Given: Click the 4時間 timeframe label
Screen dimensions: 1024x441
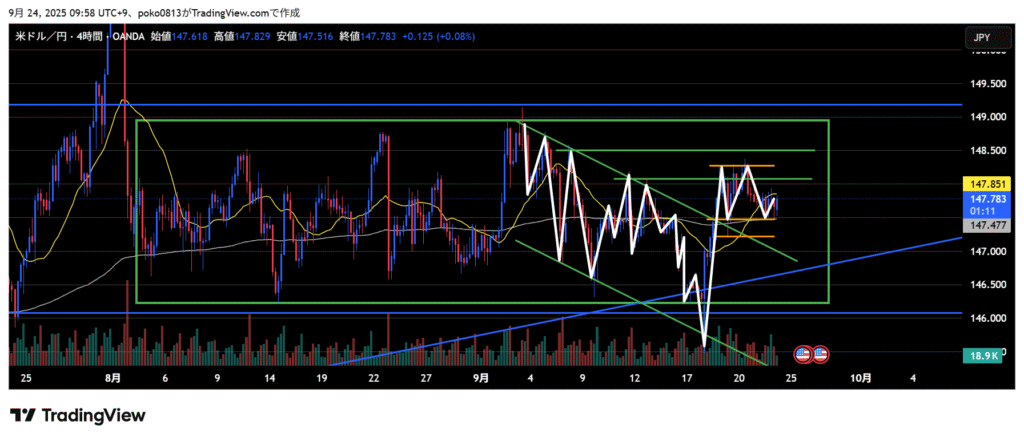Looking at the screenshot, I should click(x=90, y=36).
